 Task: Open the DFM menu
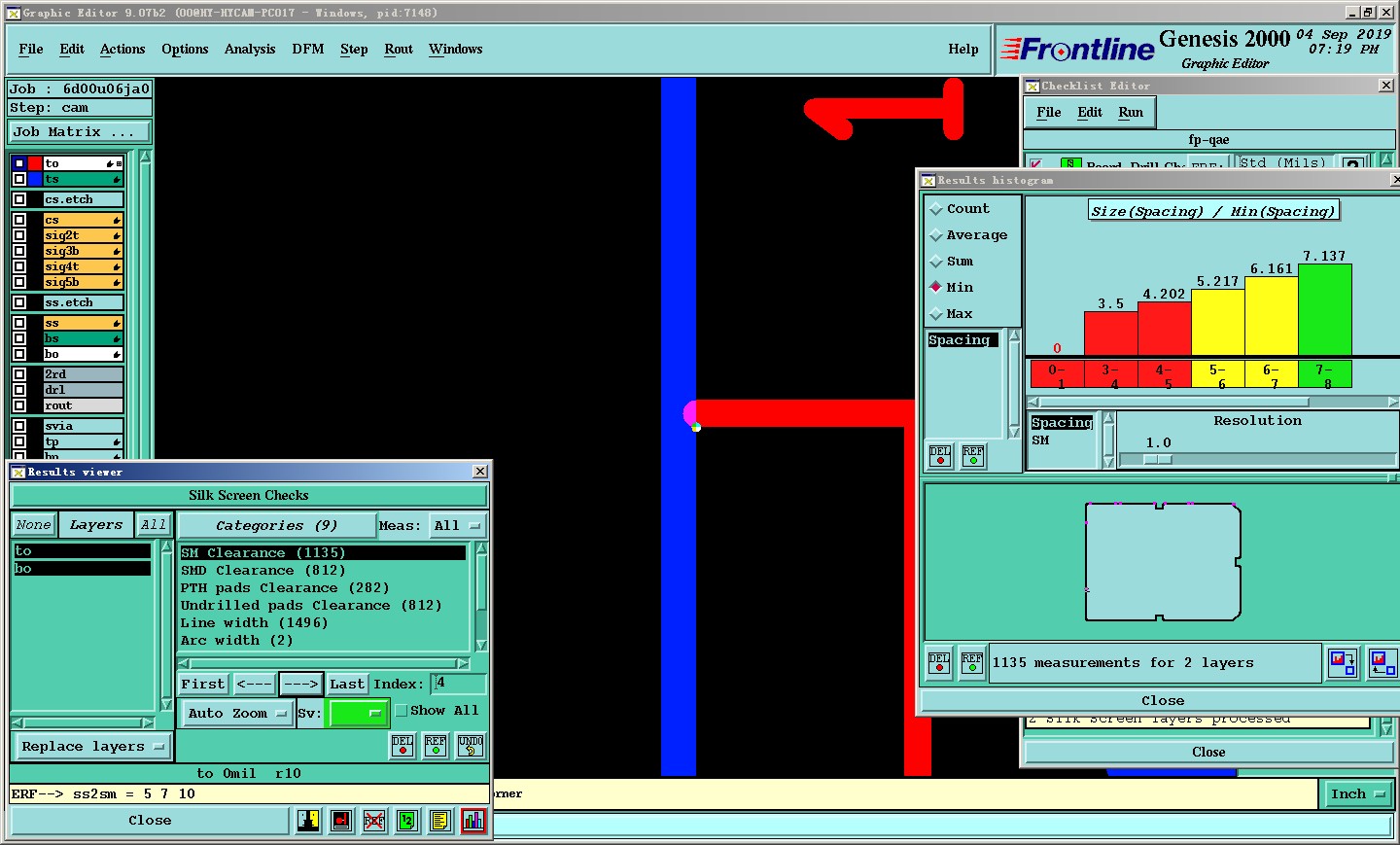[308, 49]
